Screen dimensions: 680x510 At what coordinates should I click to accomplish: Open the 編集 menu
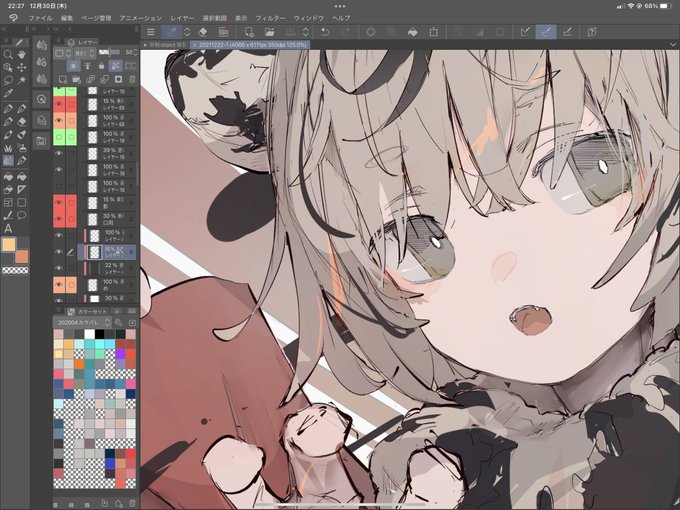67,18
